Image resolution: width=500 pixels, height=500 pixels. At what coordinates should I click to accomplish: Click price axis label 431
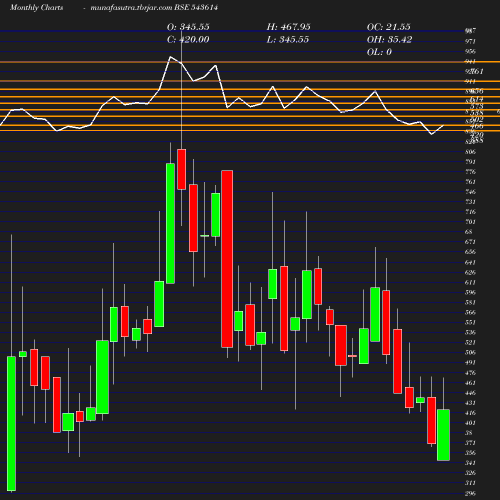click(470, 403)
